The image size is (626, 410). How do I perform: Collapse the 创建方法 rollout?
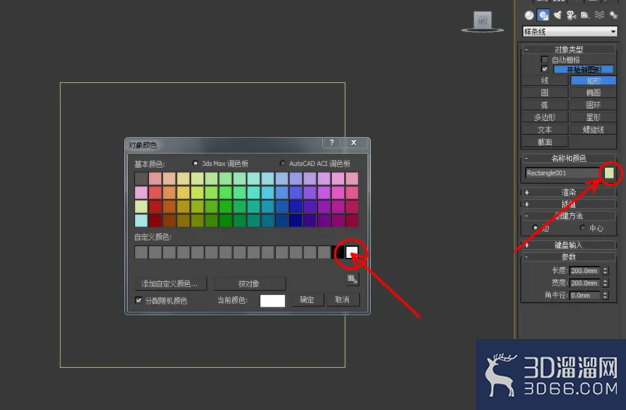coord(569,216)
